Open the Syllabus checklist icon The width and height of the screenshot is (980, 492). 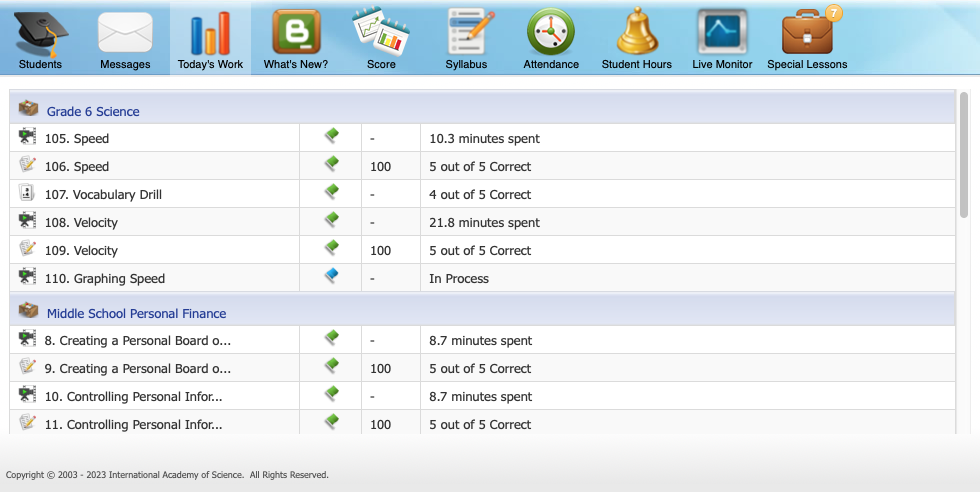[x=466, y=33]
